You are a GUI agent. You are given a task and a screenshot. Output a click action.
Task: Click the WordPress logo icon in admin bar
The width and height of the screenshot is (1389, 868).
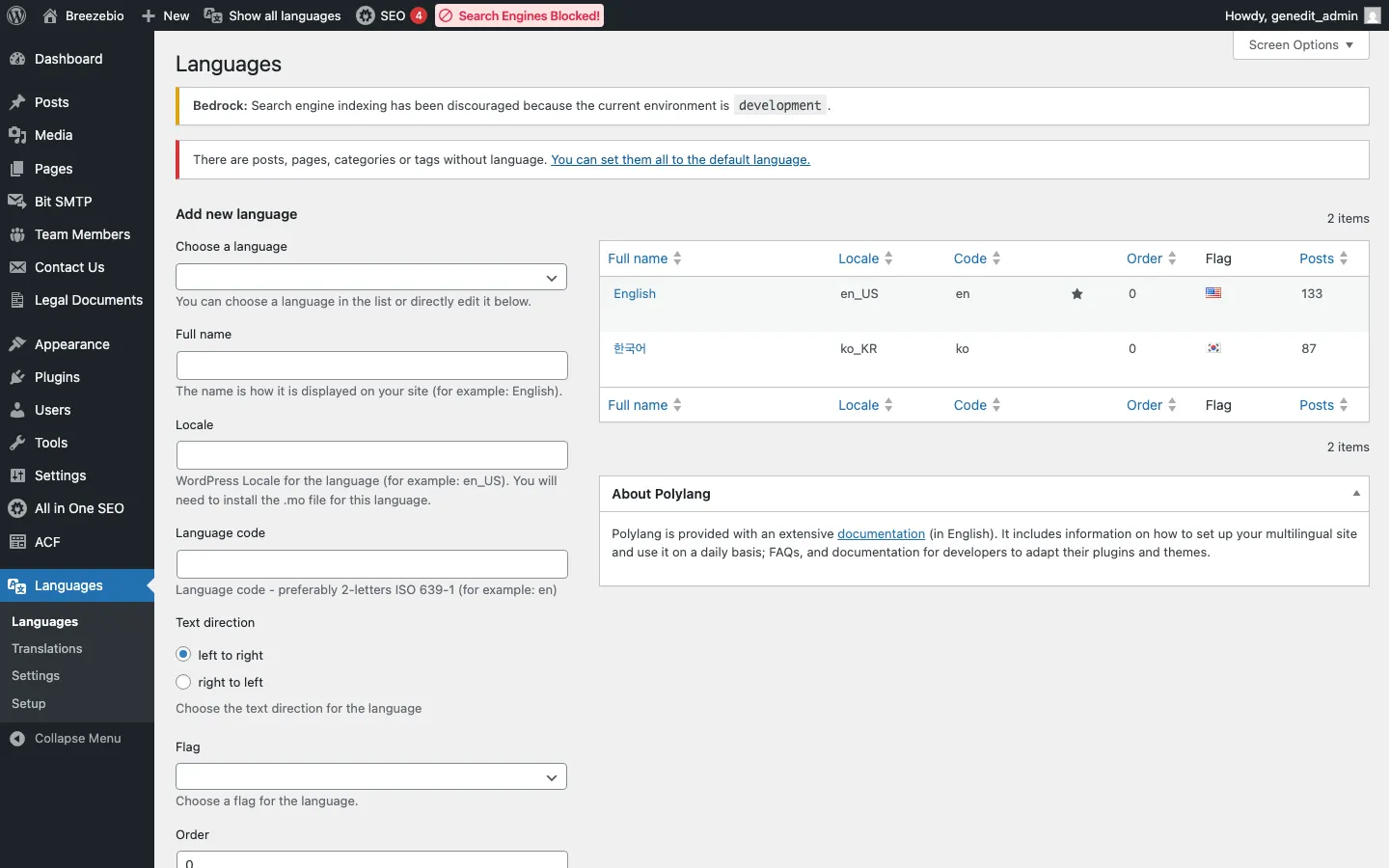(x=16, y=15)
